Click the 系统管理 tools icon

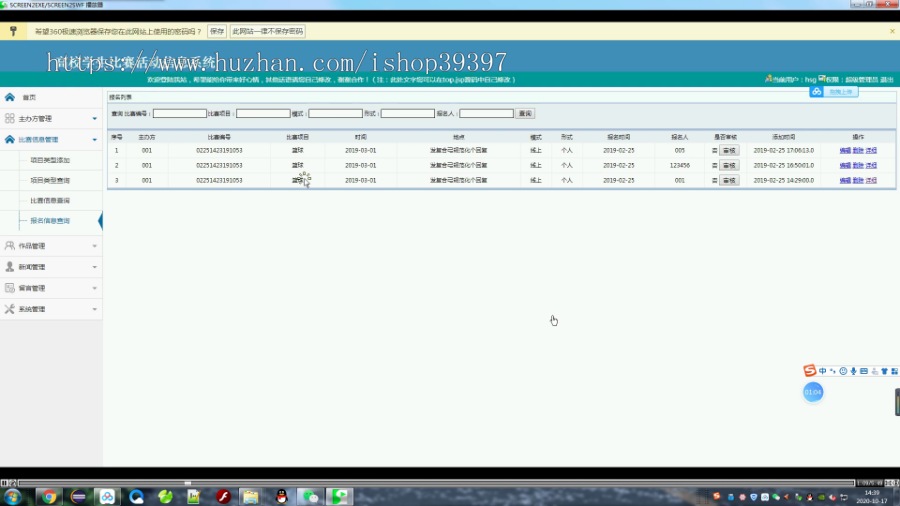coord(10,309)
